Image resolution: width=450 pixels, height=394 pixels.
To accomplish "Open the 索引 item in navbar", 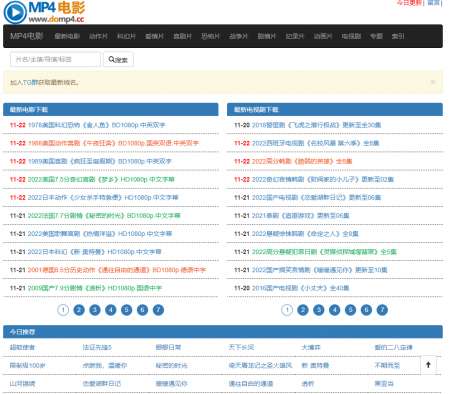I will (398, 36).
